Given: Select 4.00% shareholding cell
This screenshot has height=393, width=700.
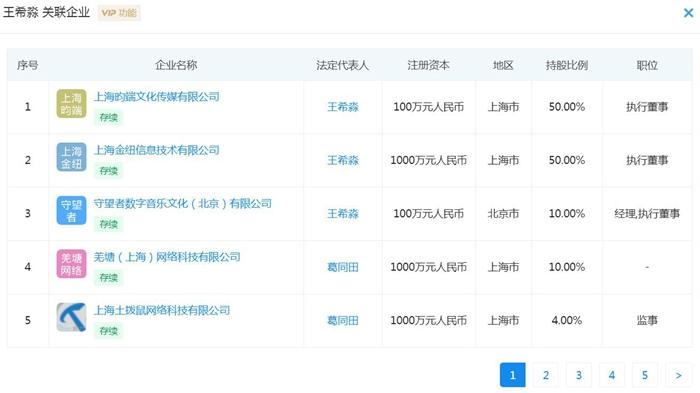Looking at the screenshot, I should tap(567, 320).
